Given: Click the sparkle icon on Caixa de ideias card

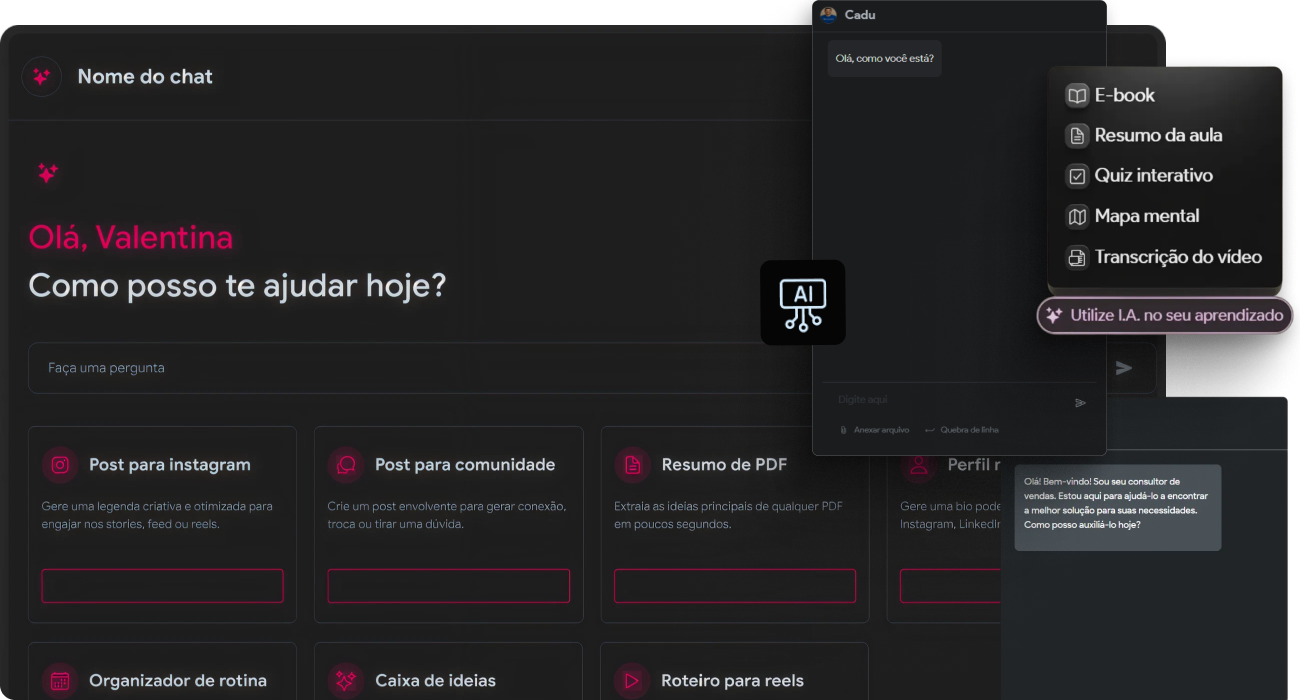Looking at the screenshot, I should pos(346,681).
